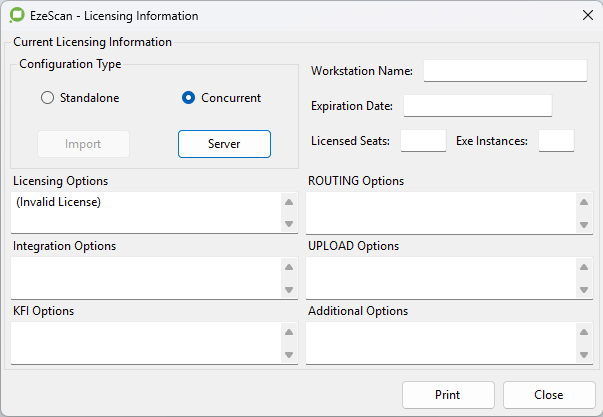
Task: Click the down arrow in the Integration Options list
Action: [x=289, y=289]
